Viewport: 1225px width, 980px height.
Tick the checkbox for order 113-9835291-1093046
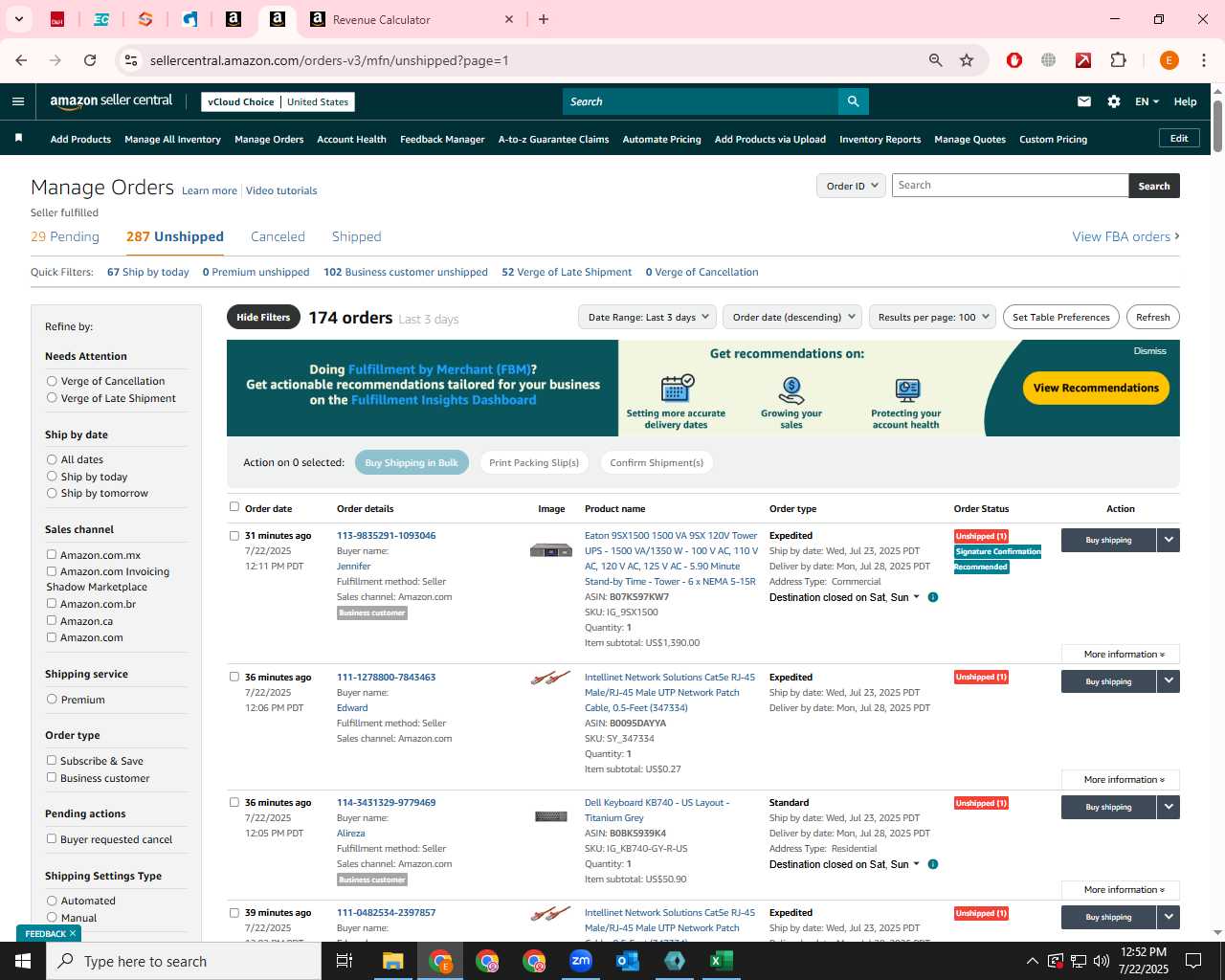[234, 536]
